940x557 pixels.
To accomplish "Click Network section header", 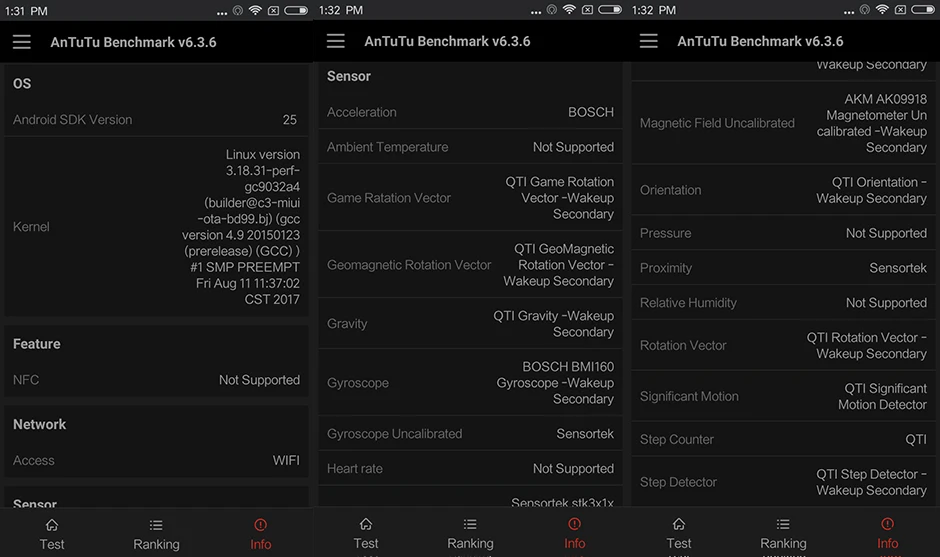I will [x=40, y=424].
